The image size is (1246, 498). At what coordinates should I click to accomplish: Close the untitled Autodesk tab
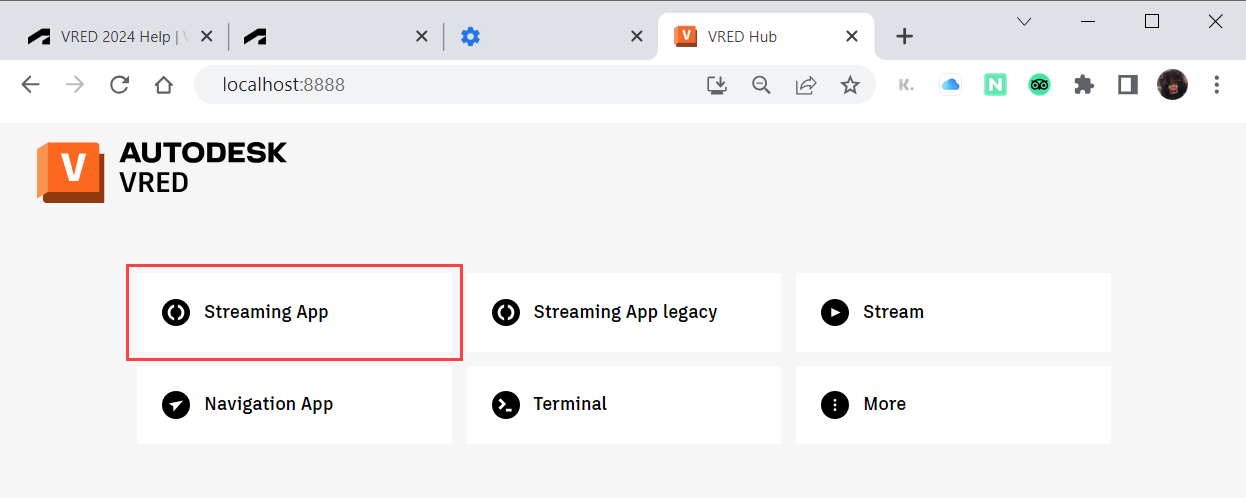click(422, 36)
